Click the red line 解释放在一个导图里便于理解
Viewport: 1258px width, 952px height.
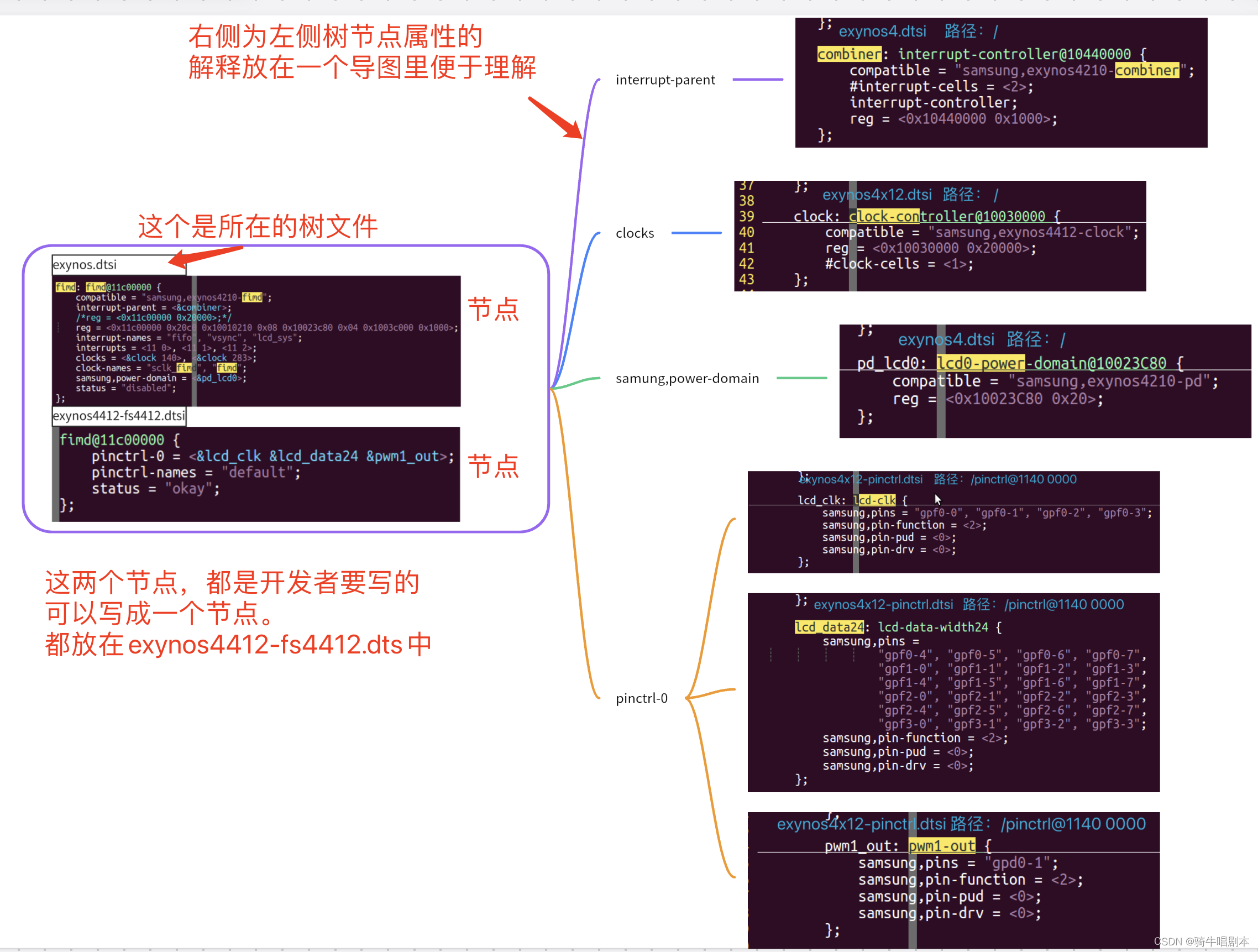point(361,67)
